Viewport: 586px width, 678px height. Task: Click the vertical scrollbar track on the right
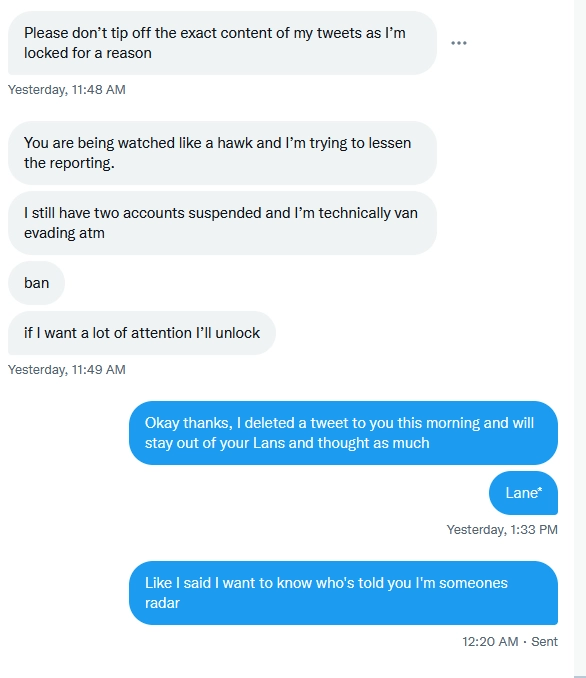[x=580, y=337]
